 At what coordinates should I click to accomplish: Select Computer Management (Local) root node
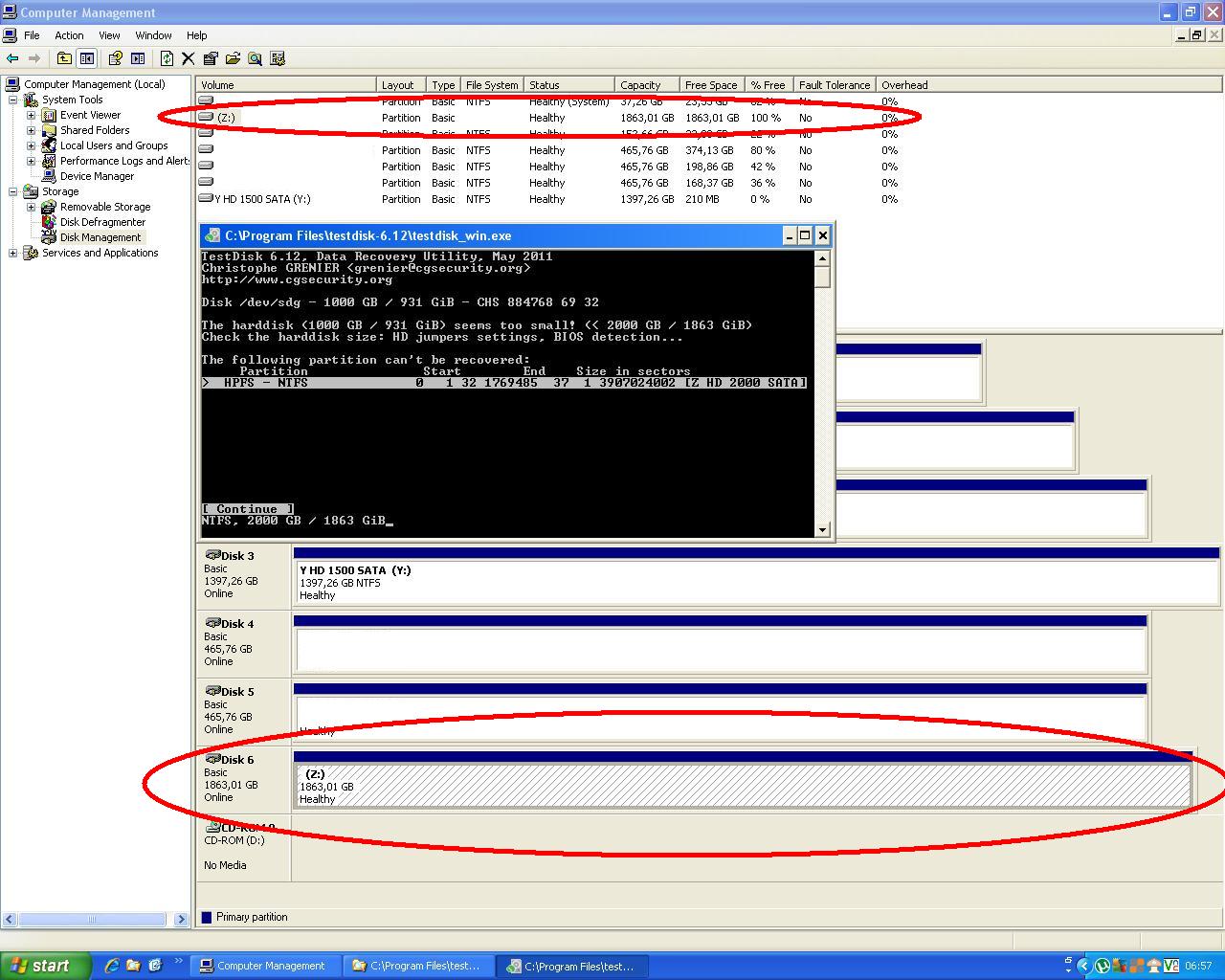coord(94,84)
